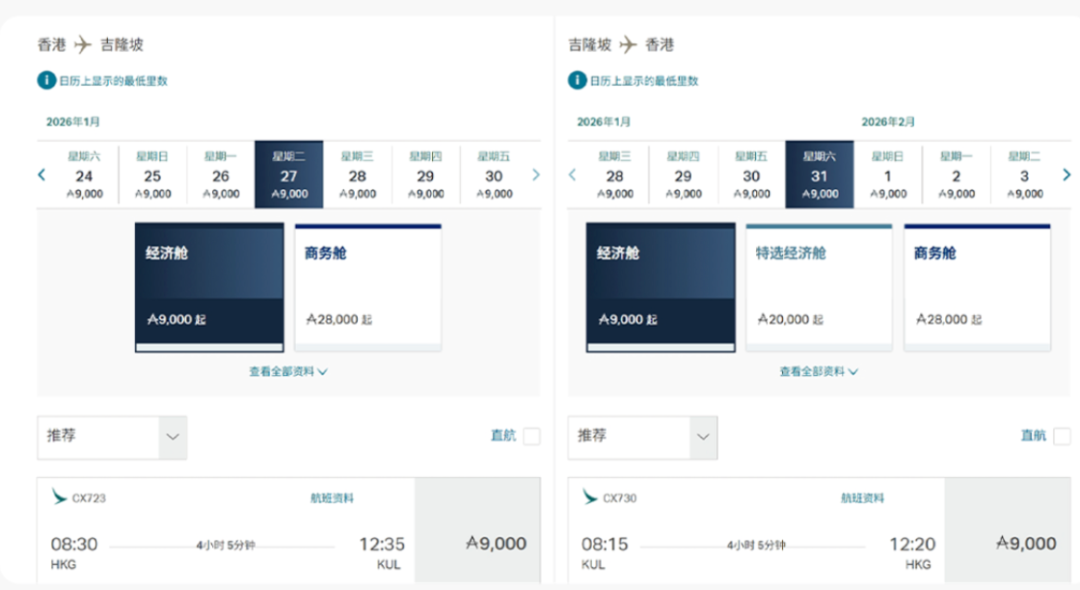This screenshot has width=1080, height=590.
Task: Click the airplane icon between 吉隆坡 and 香港
Action: coord(627,45)
